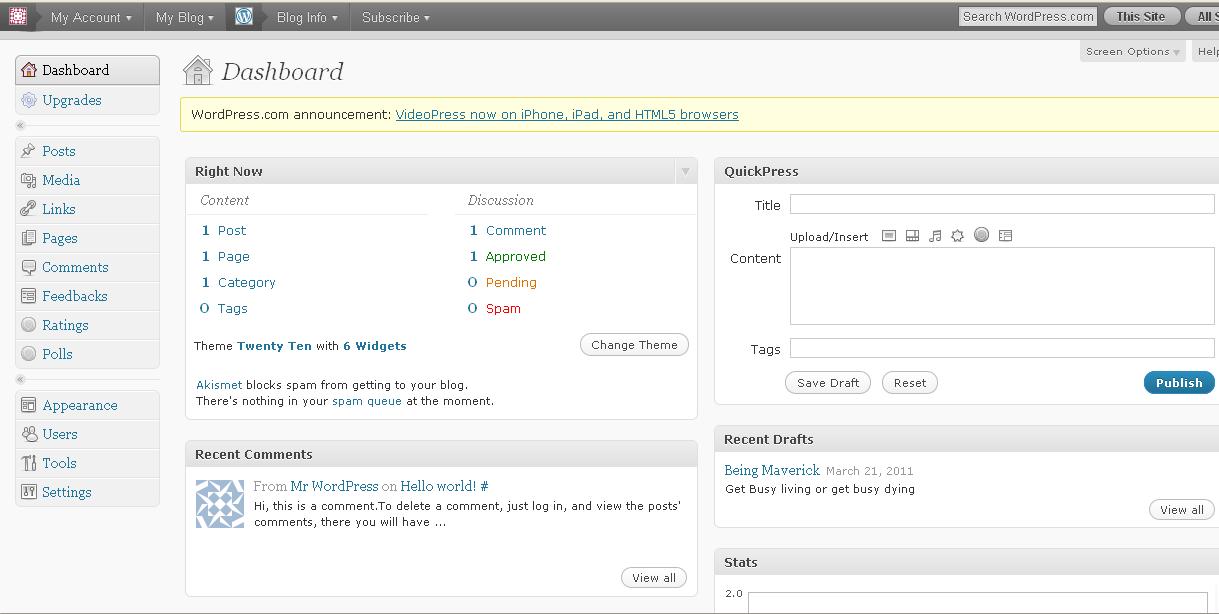Collapse sidebar using arrow below Upgrades
This screenshot has height=614, width=1219.
[21, 125]
